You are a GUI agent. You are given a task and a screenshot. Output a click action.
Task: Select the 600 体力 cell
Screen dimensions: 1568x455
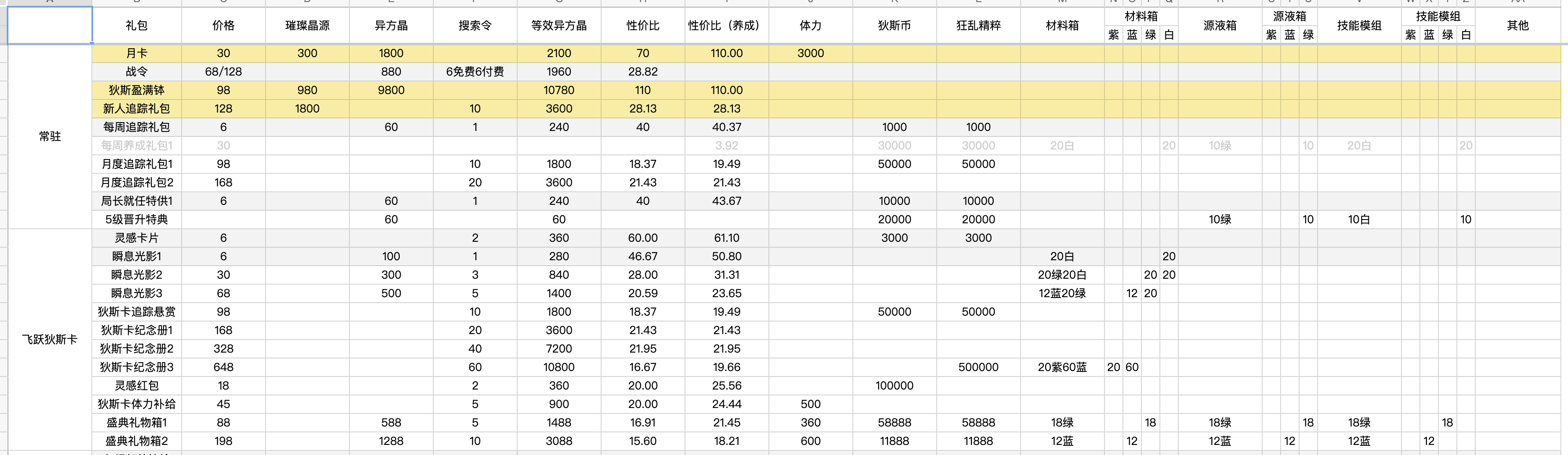click(x=811, y=441)
